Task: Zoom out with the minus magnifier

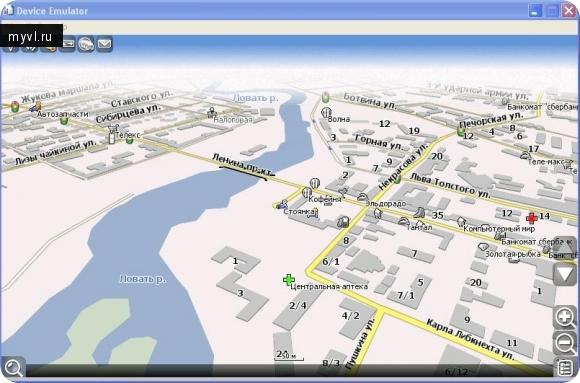Action: pos(564,343)
